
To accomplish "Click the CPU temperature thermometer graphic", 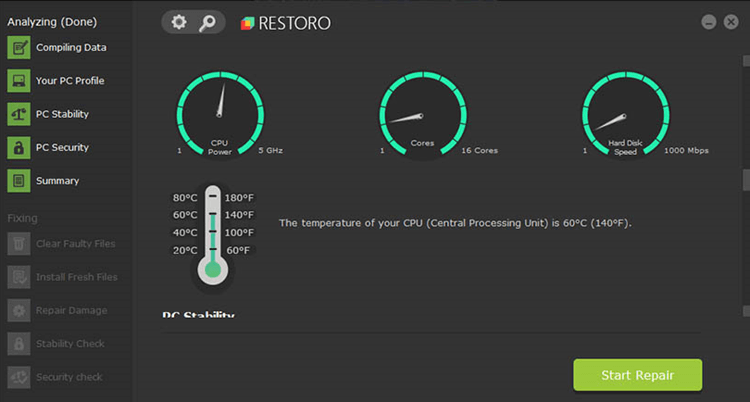I will 213,237.
